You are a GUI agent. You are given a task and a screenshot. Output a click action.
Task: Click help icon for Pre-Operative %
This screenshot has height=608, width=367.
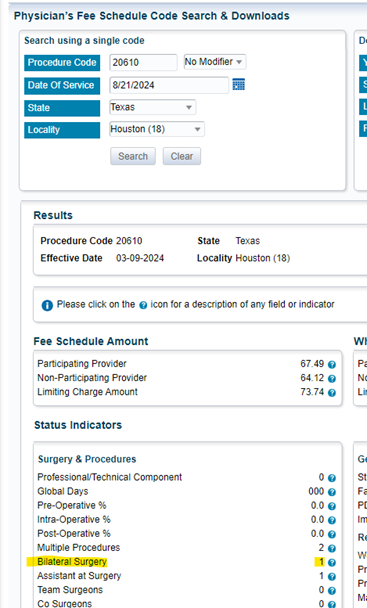332,506
